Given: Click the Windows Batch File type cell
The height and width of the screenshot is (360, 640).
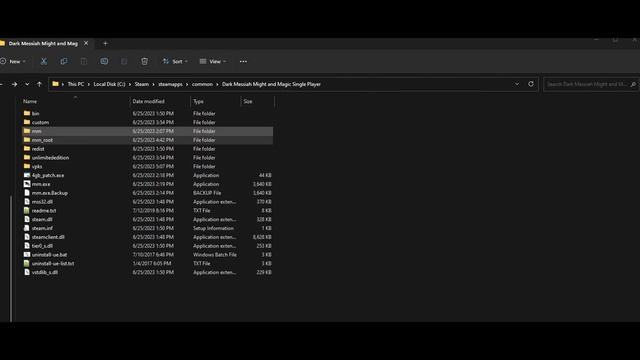Looking at the screenshot, I should (215, 255).
